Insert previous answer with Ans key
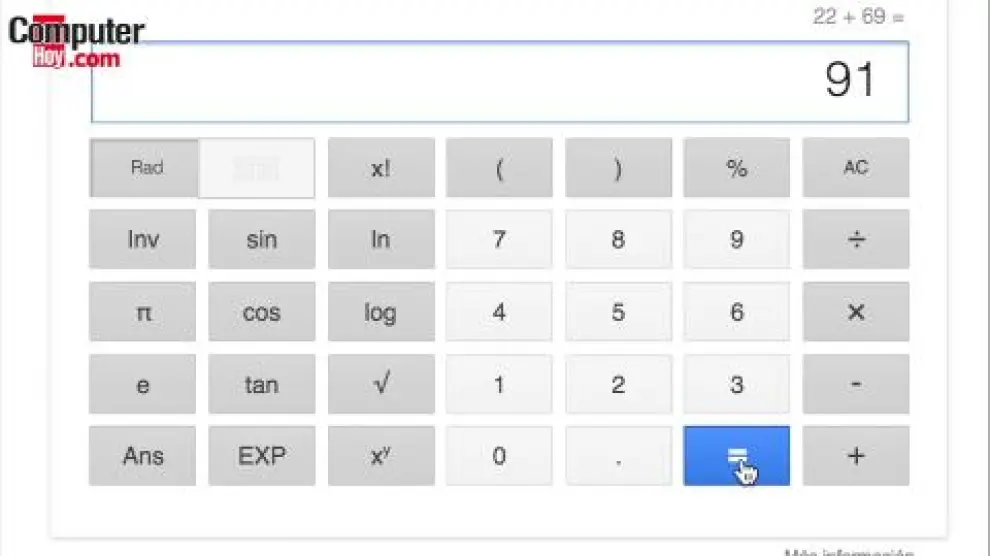 [142, 456]
